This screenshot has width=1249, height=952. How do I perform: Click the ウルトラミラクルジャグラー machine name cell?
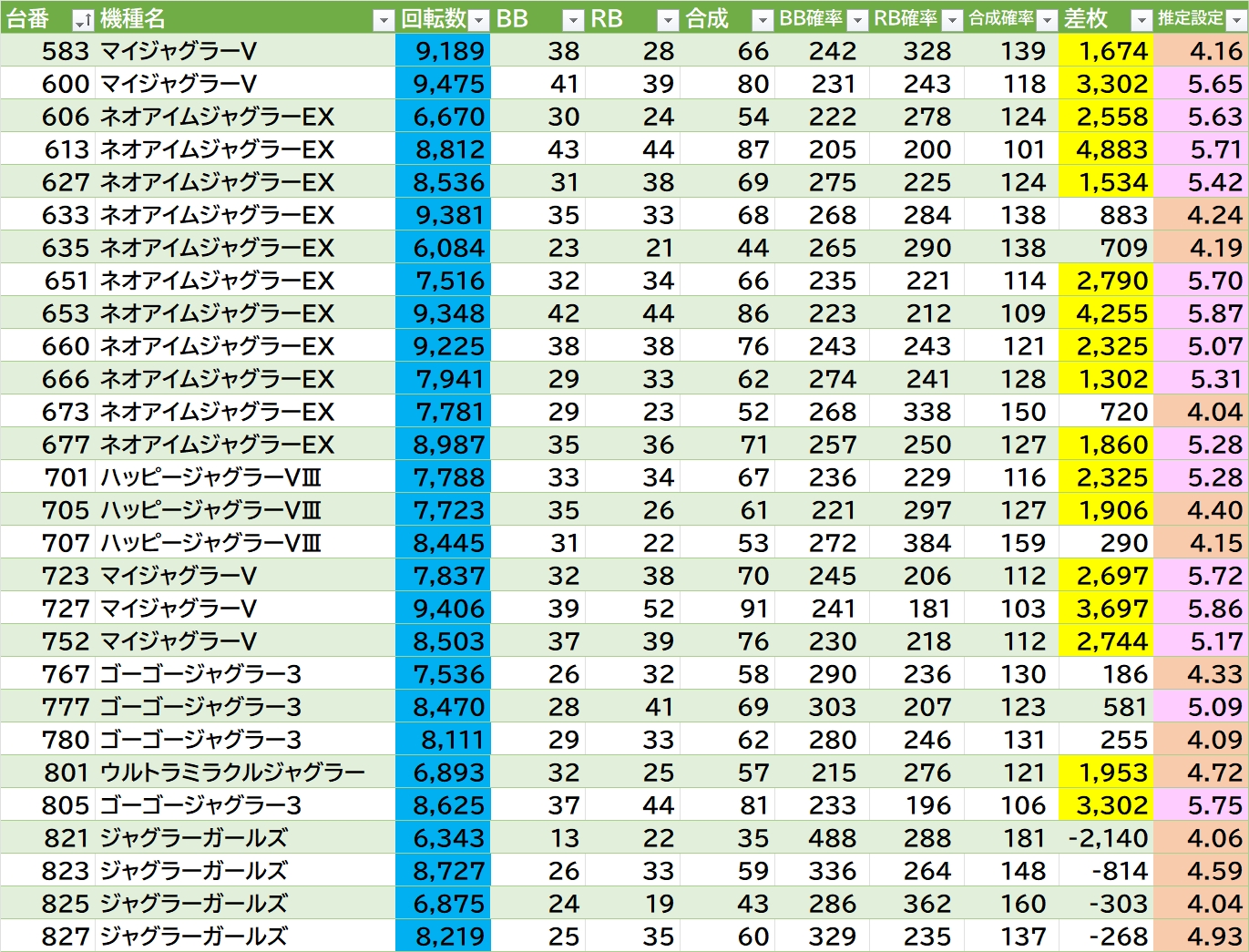[x=232, y=773]
